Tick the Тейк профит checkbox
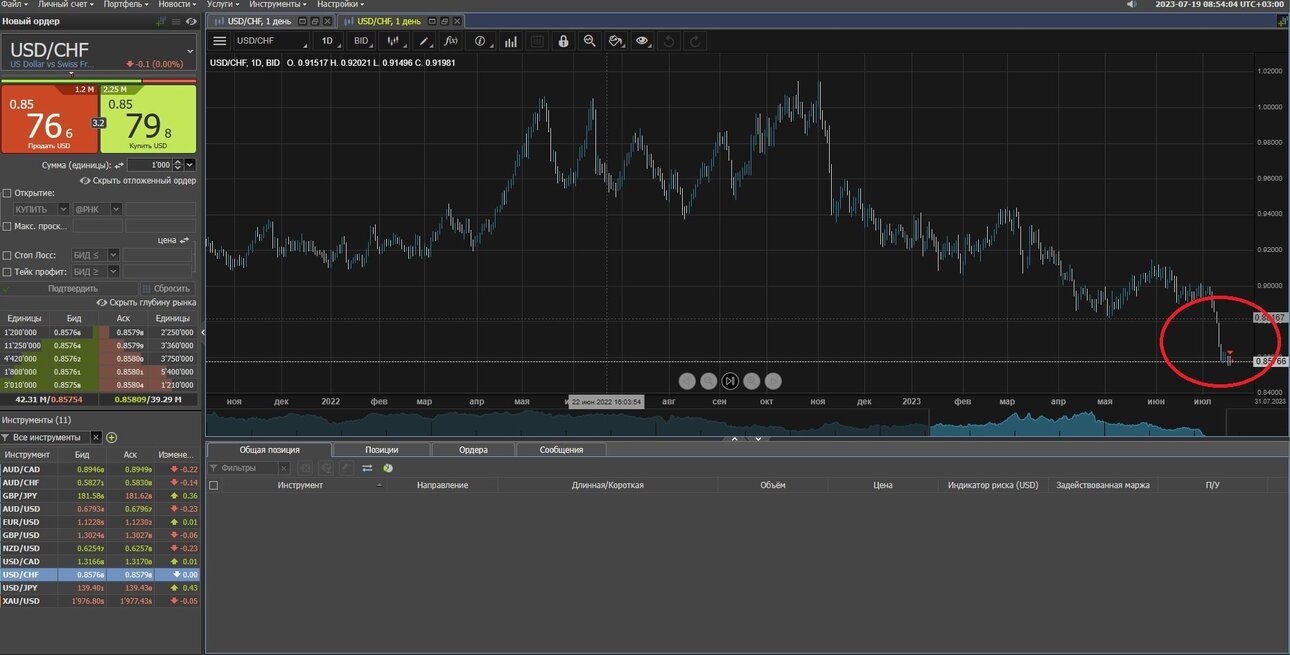Screen dimensions: 1290x655 coord(7,271)
